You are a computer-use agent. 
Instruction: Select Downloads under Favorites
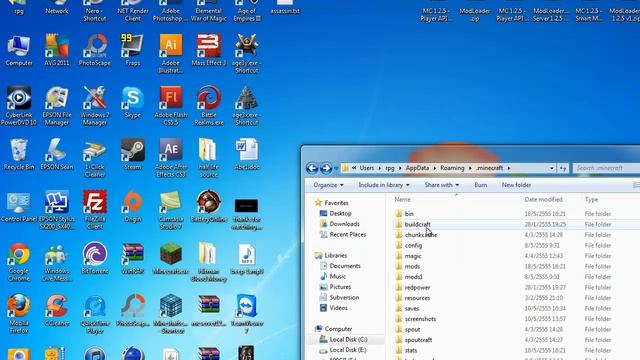click(340, 224)
